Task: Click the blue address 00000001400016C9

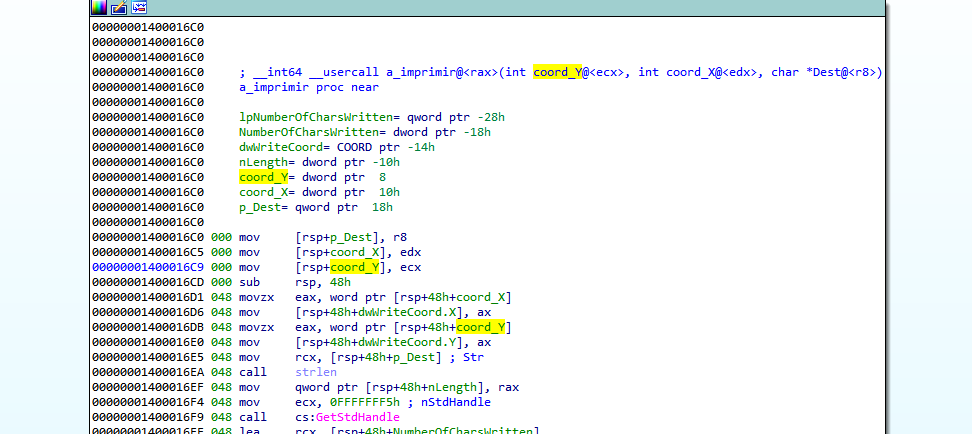Action: tap(147, 267)
